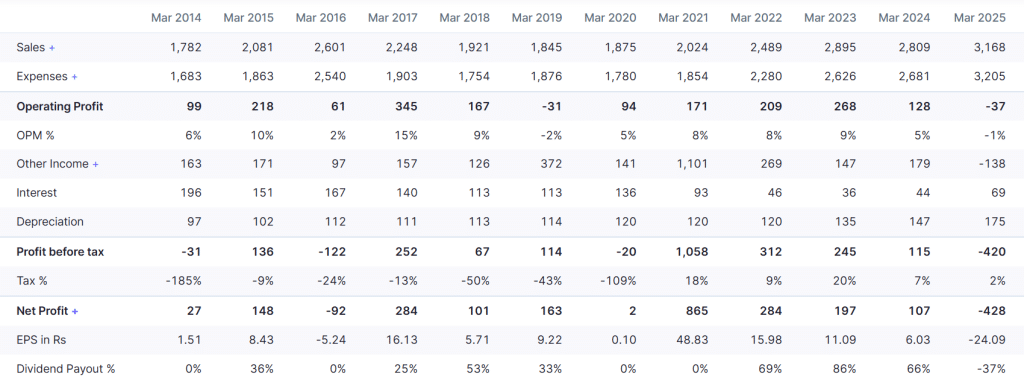Image resolution: width=1024 pixels, height=386 pixels.
Task: Expand Other Income plus icon
Action: 95,165
